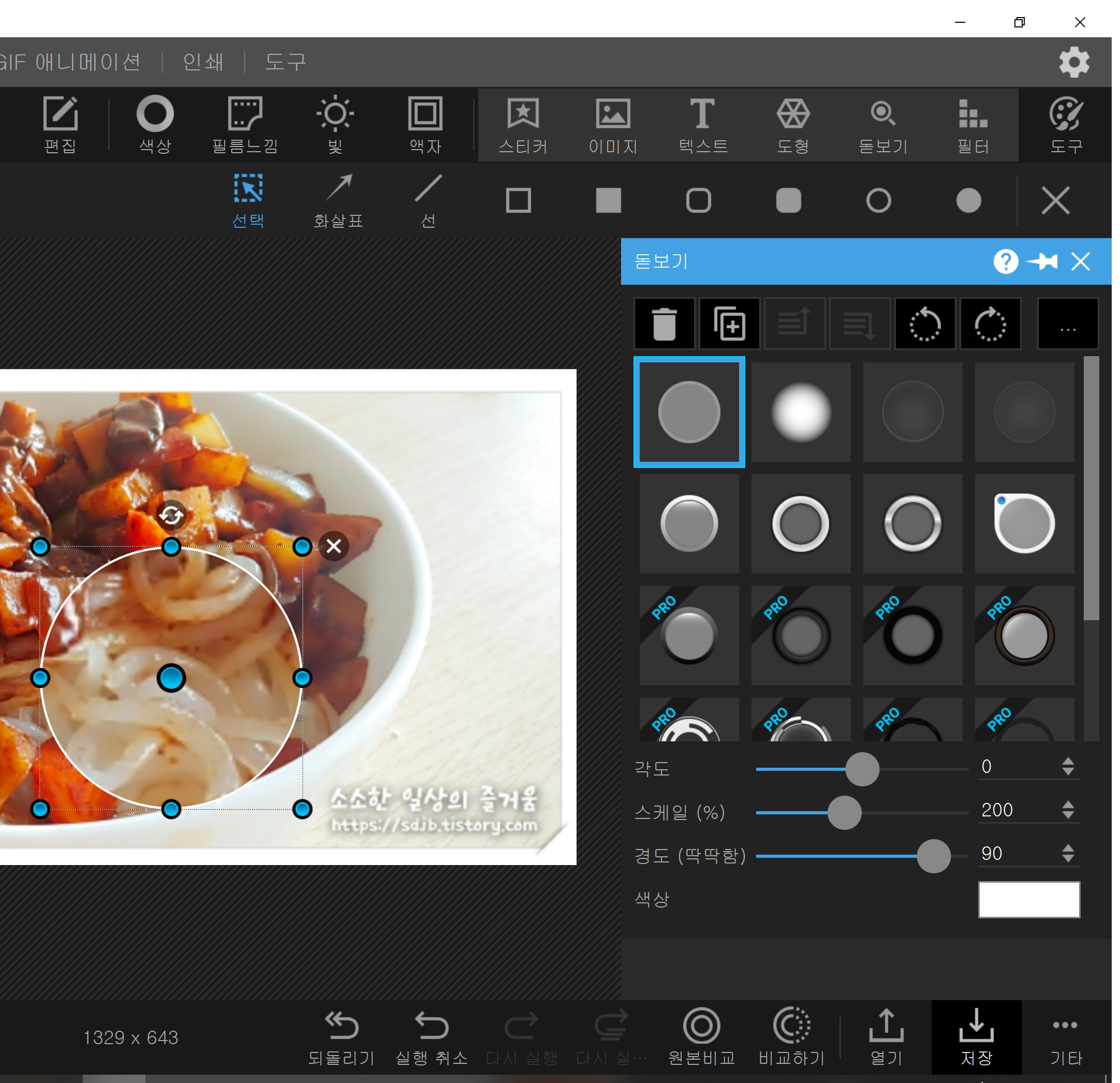Choose the filled circle shape
Screen dimensions: 1120x1083
tap(968, 200)
